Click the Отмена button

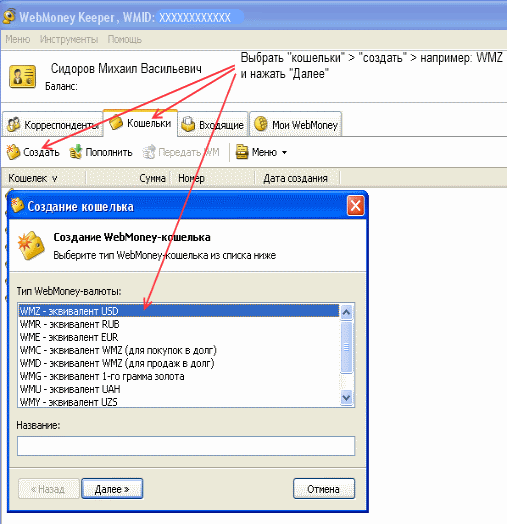(x=324, y=489)
